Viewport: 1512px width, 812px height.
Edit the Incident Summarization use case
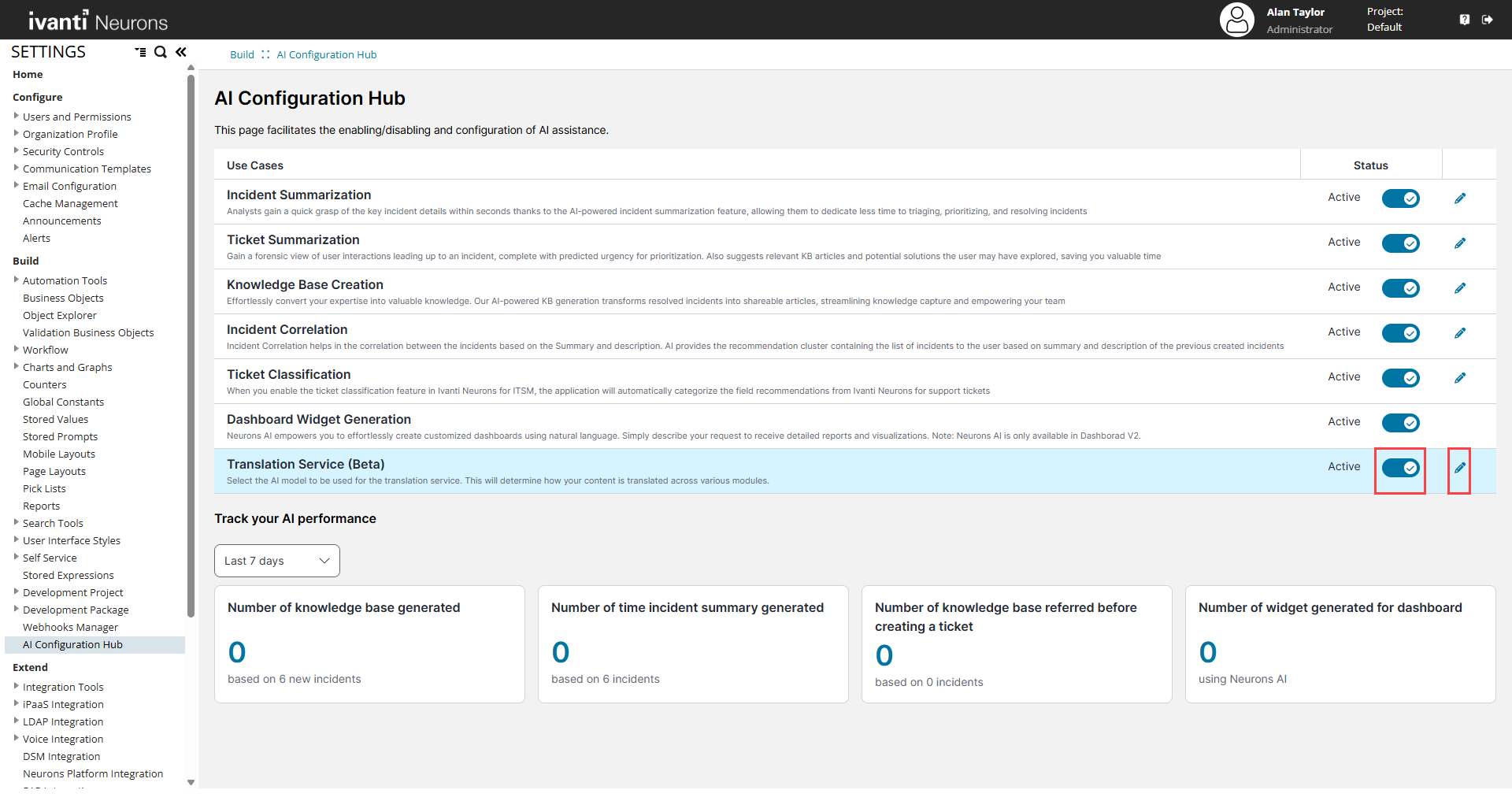click(1460, 198)
